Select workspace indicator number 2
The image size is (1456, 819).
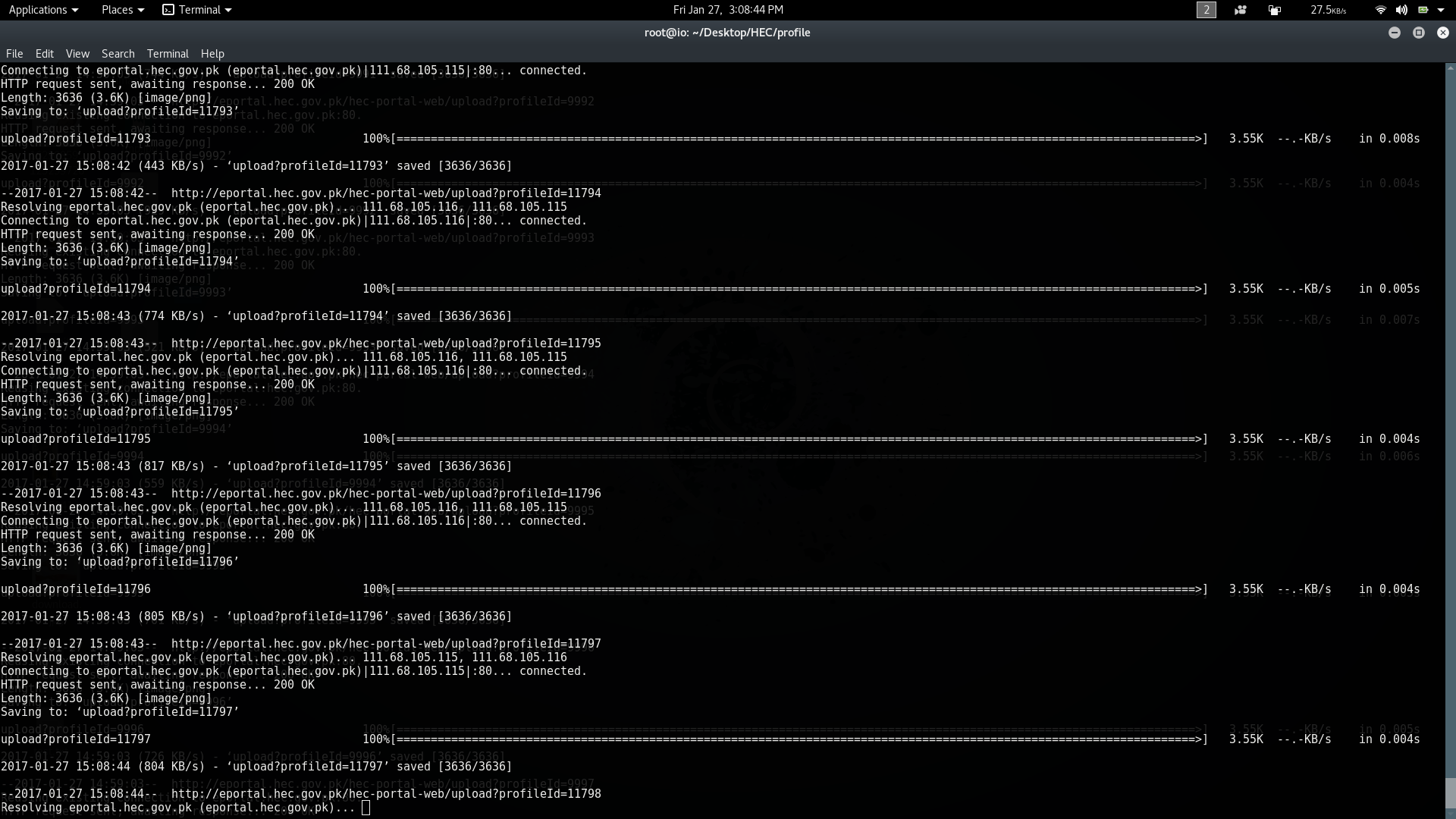point(1207,10)
